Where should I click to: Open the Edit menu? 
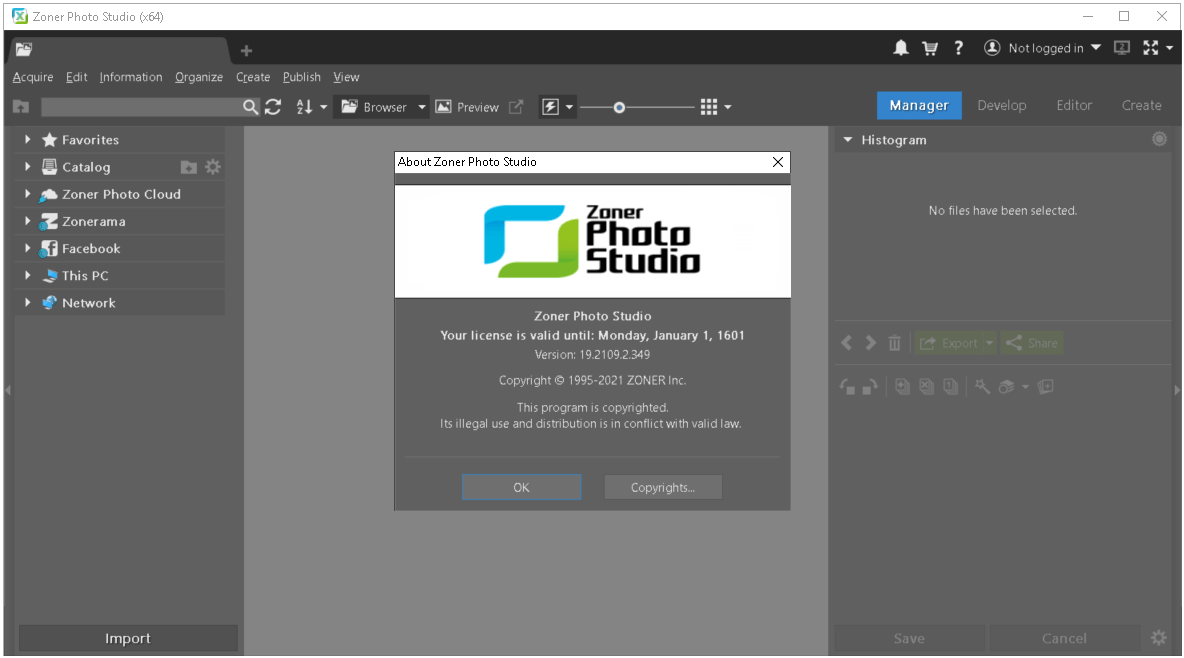point(76,77)
